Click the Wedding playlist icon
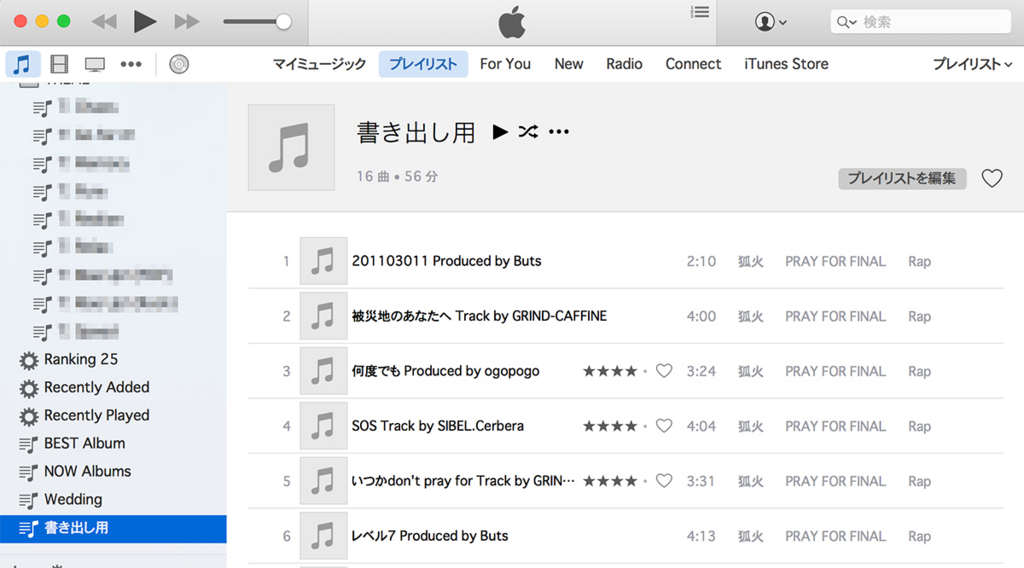The image size is (1024, 568). pos(28,501)
